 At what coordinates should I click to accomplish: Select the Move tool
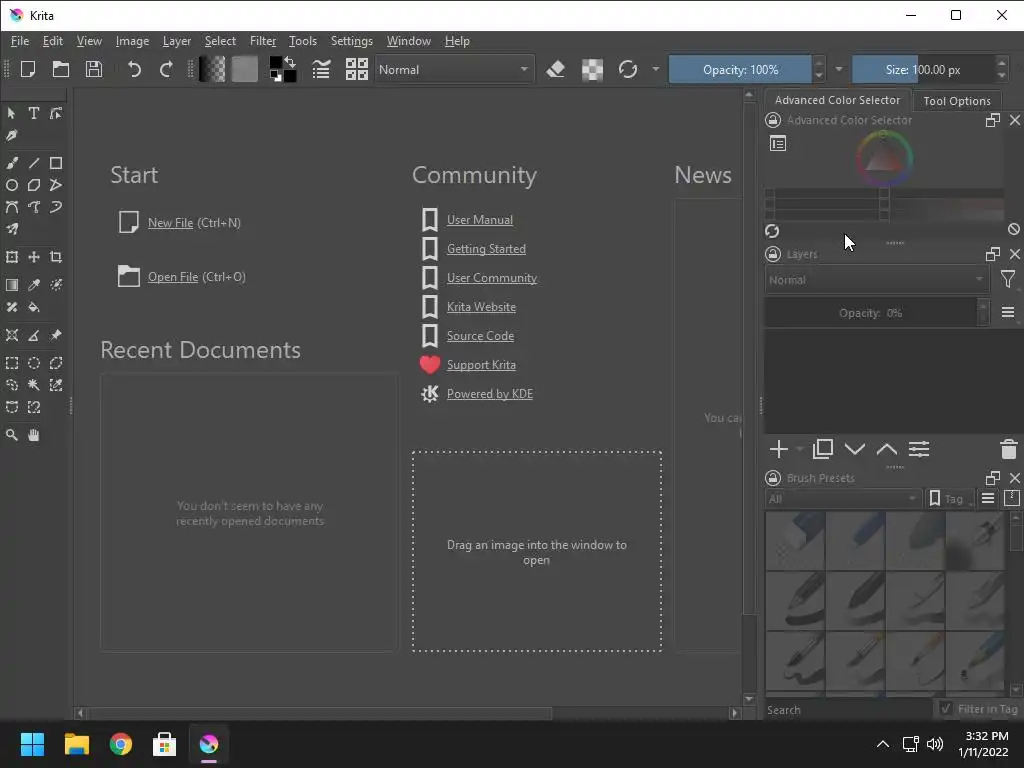click(34, 257)
